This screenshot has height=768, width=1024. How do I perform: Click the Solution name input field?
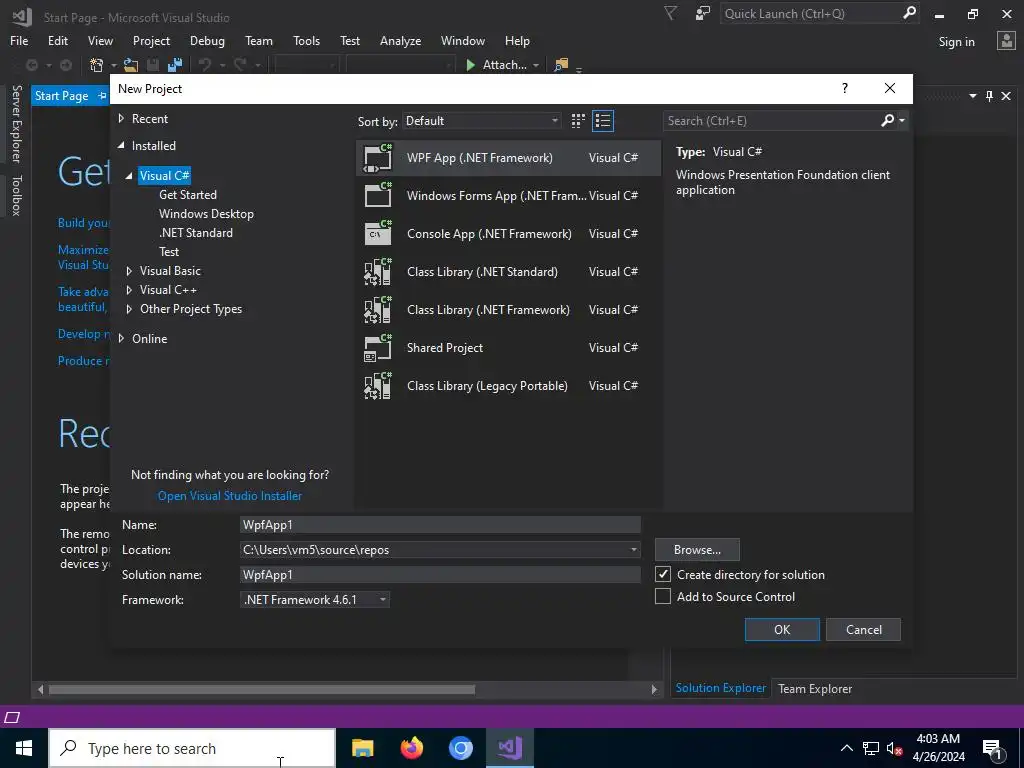[x=440, y=575]
